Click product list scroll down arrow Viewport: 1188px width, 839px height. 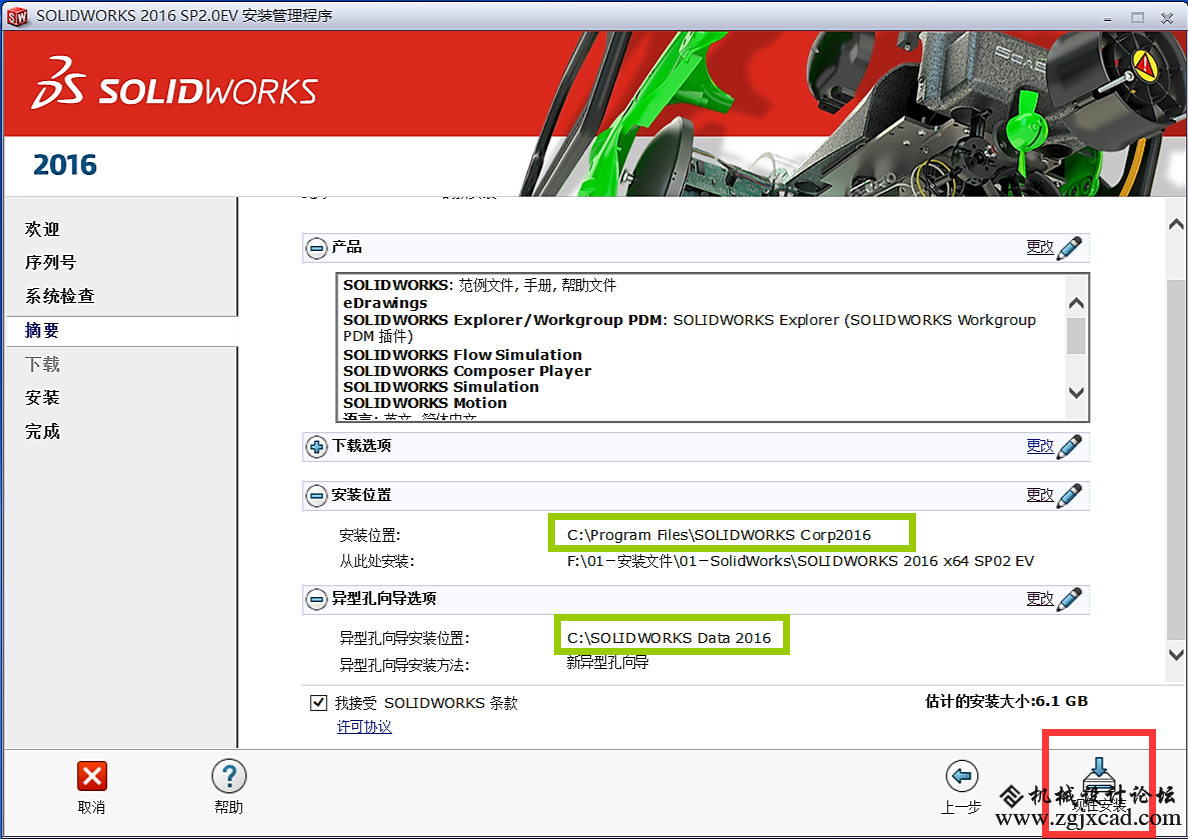coord(1076,393)
